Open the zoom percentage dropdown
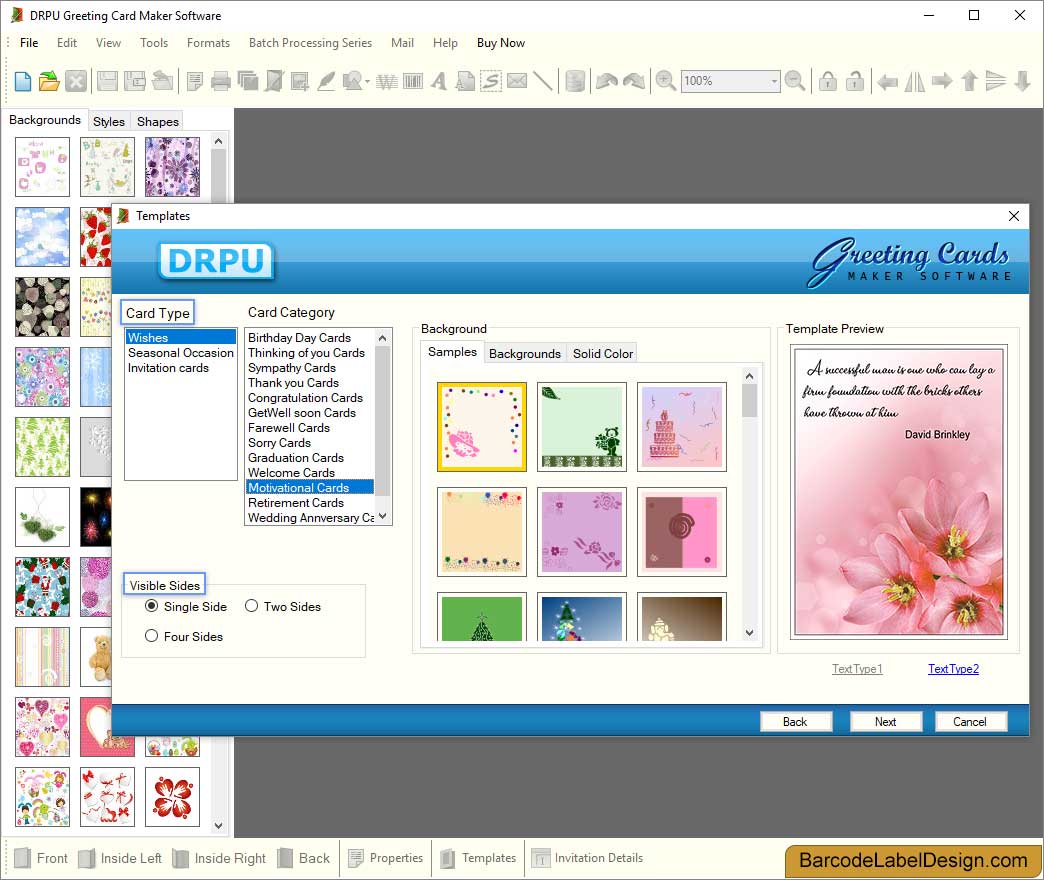The image size is (1044, 880). click(774, 81)
